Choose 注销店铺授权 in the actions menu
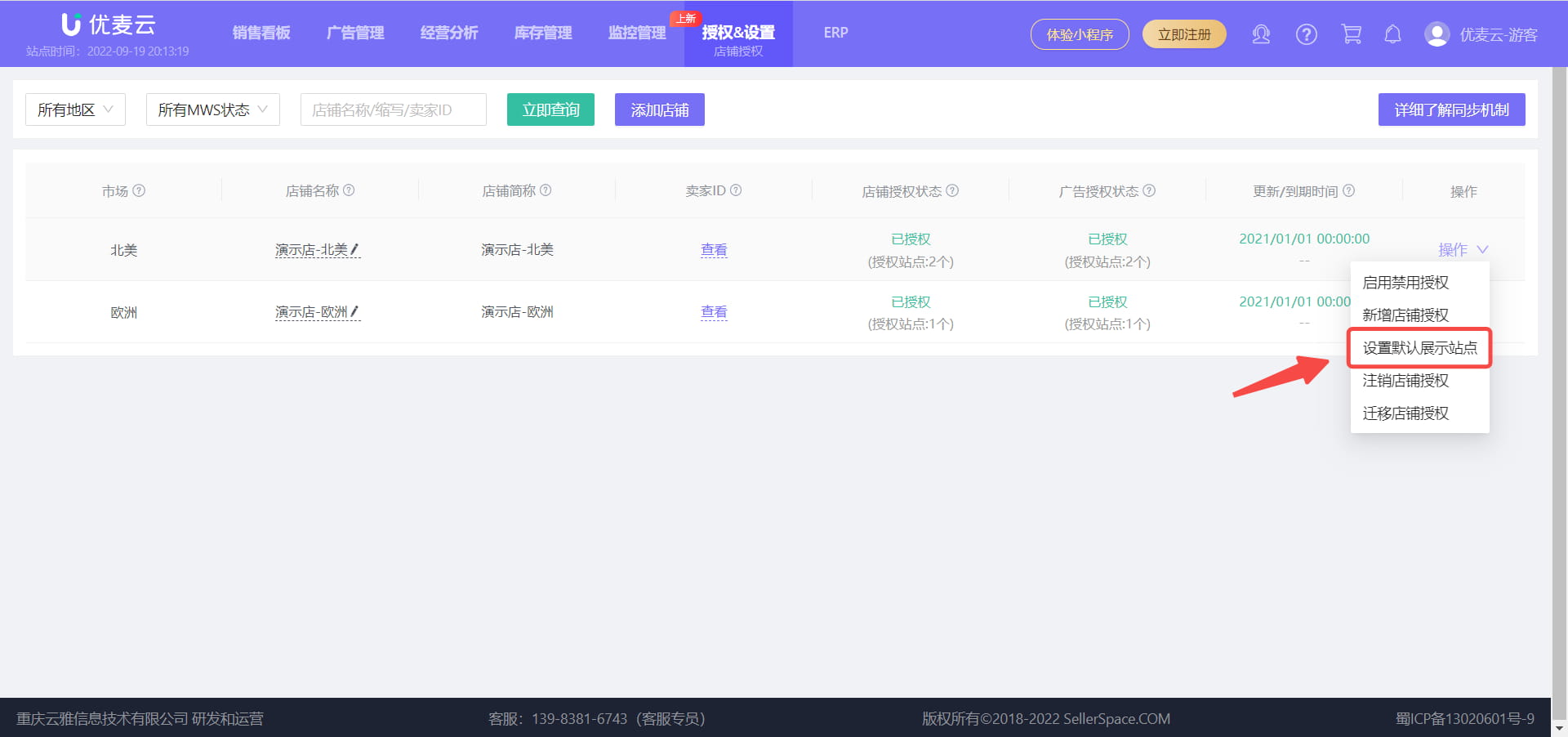The height and width of the screenshot is (737, 1568). 1405,381
